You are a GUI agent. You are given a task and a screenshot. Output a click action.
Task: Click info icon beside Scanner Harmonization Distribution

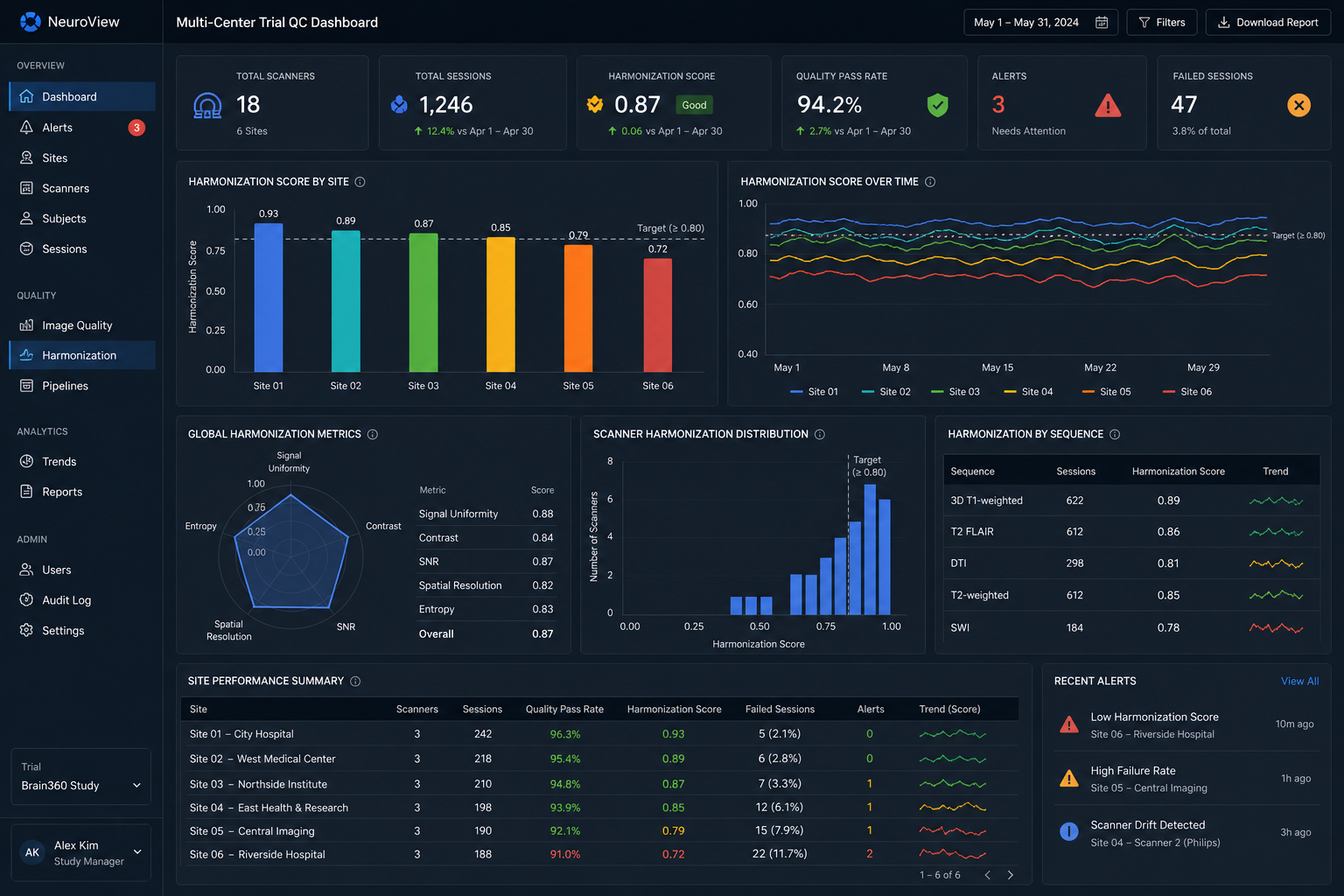click(820, 434)
